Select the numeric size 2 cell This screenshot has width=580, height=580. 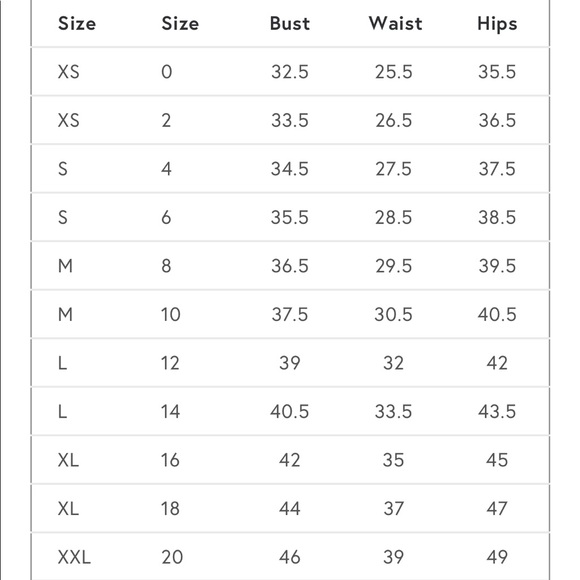point(166,121)
